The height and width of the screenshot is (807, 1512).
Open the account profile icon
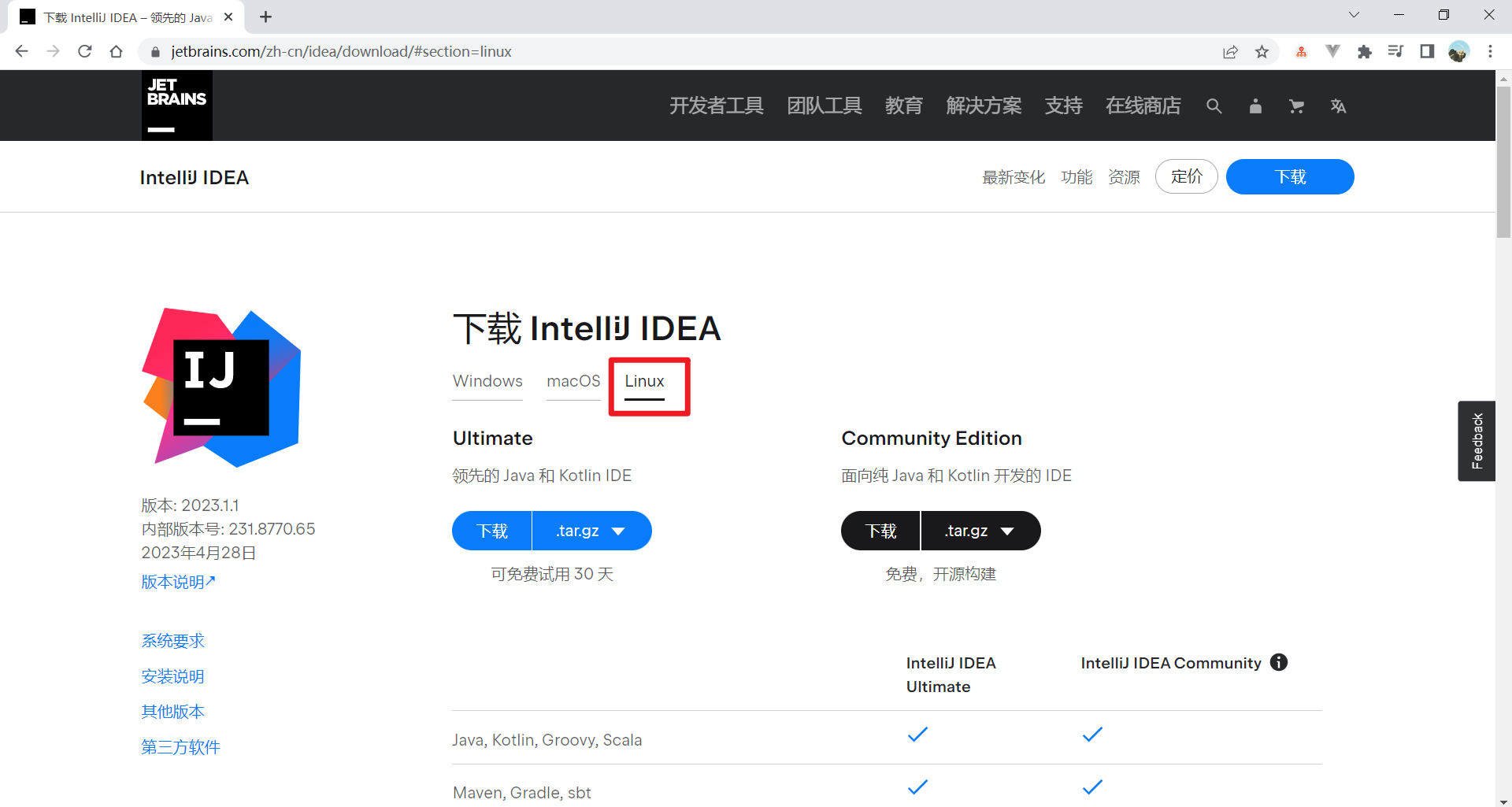point(1255,106)
